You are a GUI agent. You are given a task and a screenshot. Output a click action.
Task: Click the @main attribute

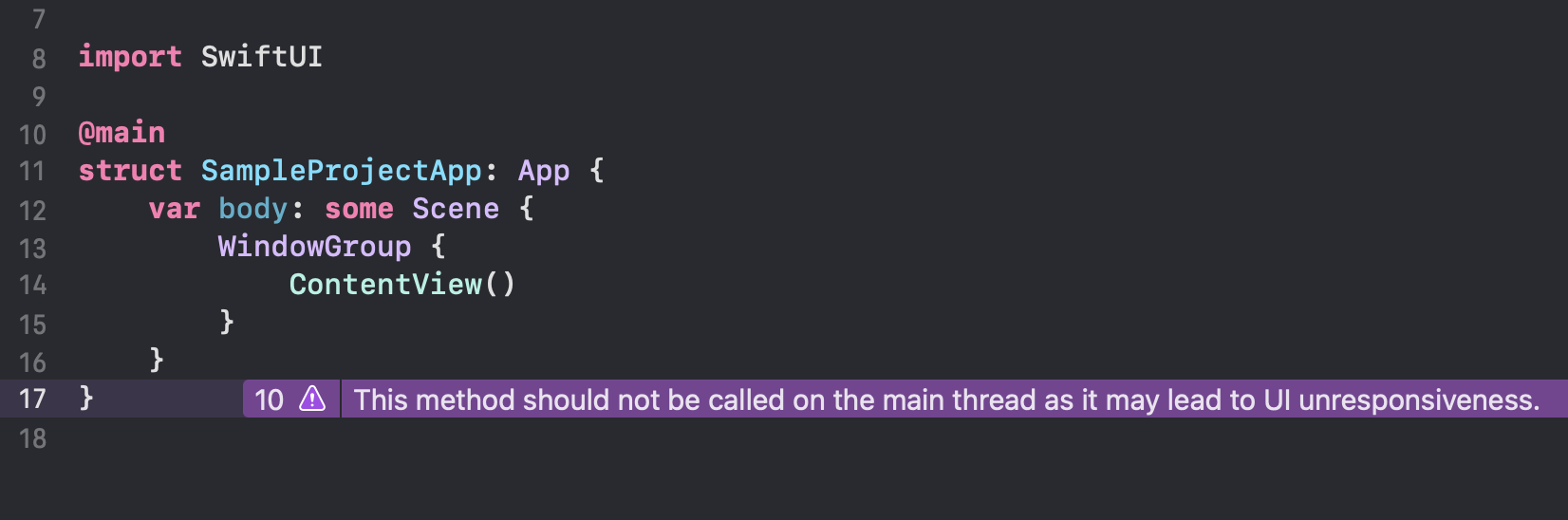point(121,133)
